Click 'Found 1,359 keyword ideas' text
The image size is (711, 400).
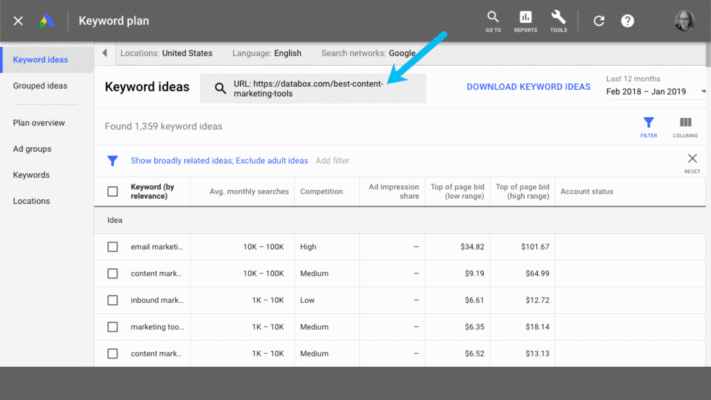point(163,127)
